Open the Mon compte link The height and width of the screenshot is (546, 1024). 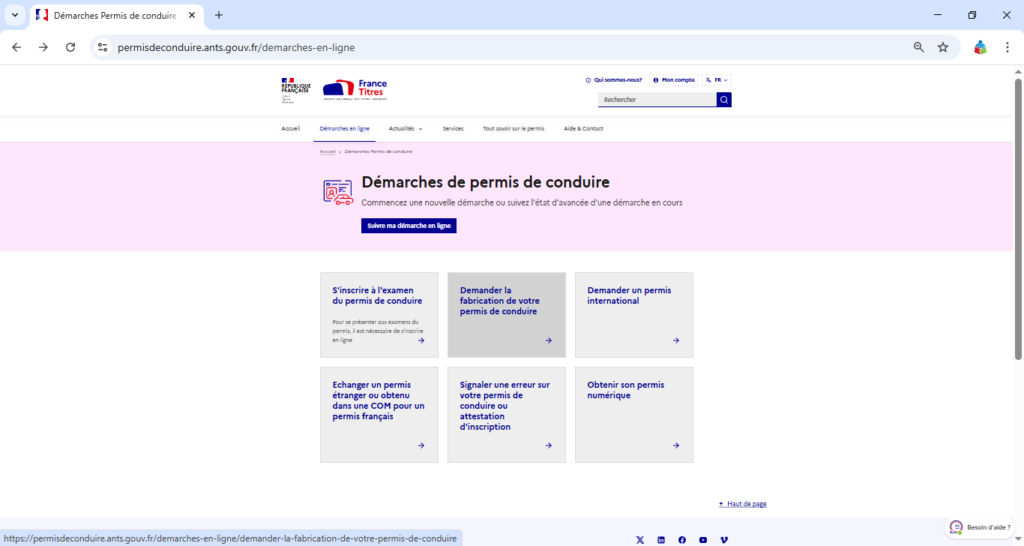click(673, 80)
